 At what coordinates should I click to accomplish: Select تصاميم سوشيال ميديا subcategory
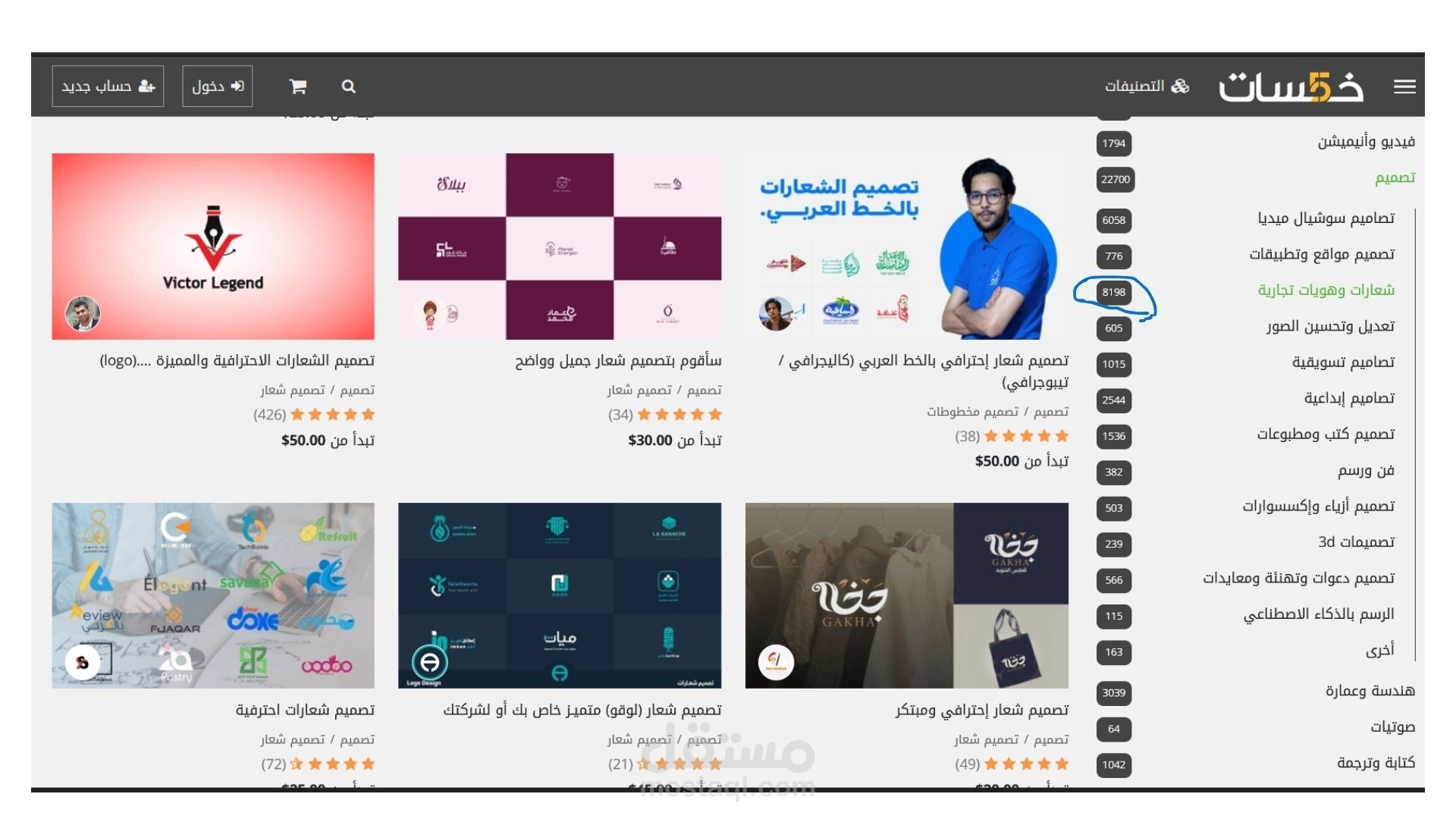tap(1326, 218)
